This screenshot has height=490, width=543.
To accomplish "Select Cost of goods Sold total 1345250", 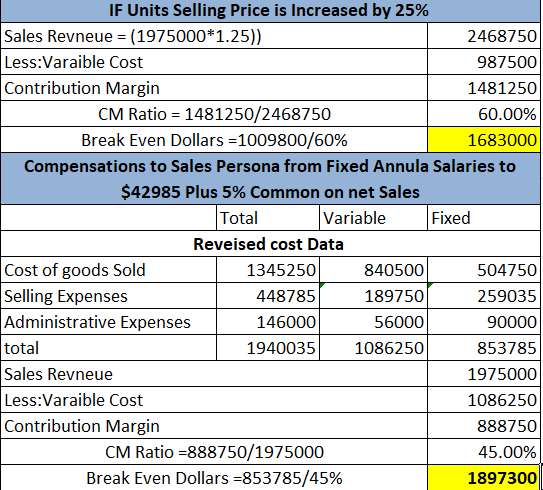I will coord(268,270).
